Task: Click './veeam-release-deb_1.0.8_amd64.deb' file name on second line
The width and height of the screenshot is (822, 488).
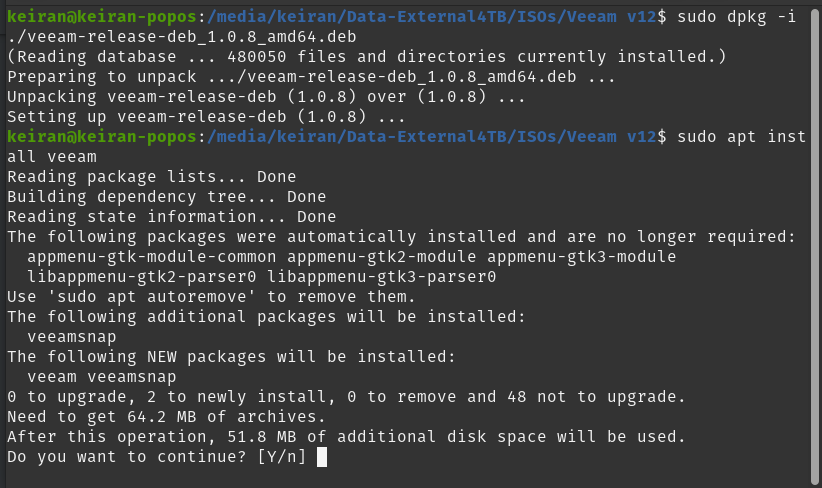Action: (182, 37)
